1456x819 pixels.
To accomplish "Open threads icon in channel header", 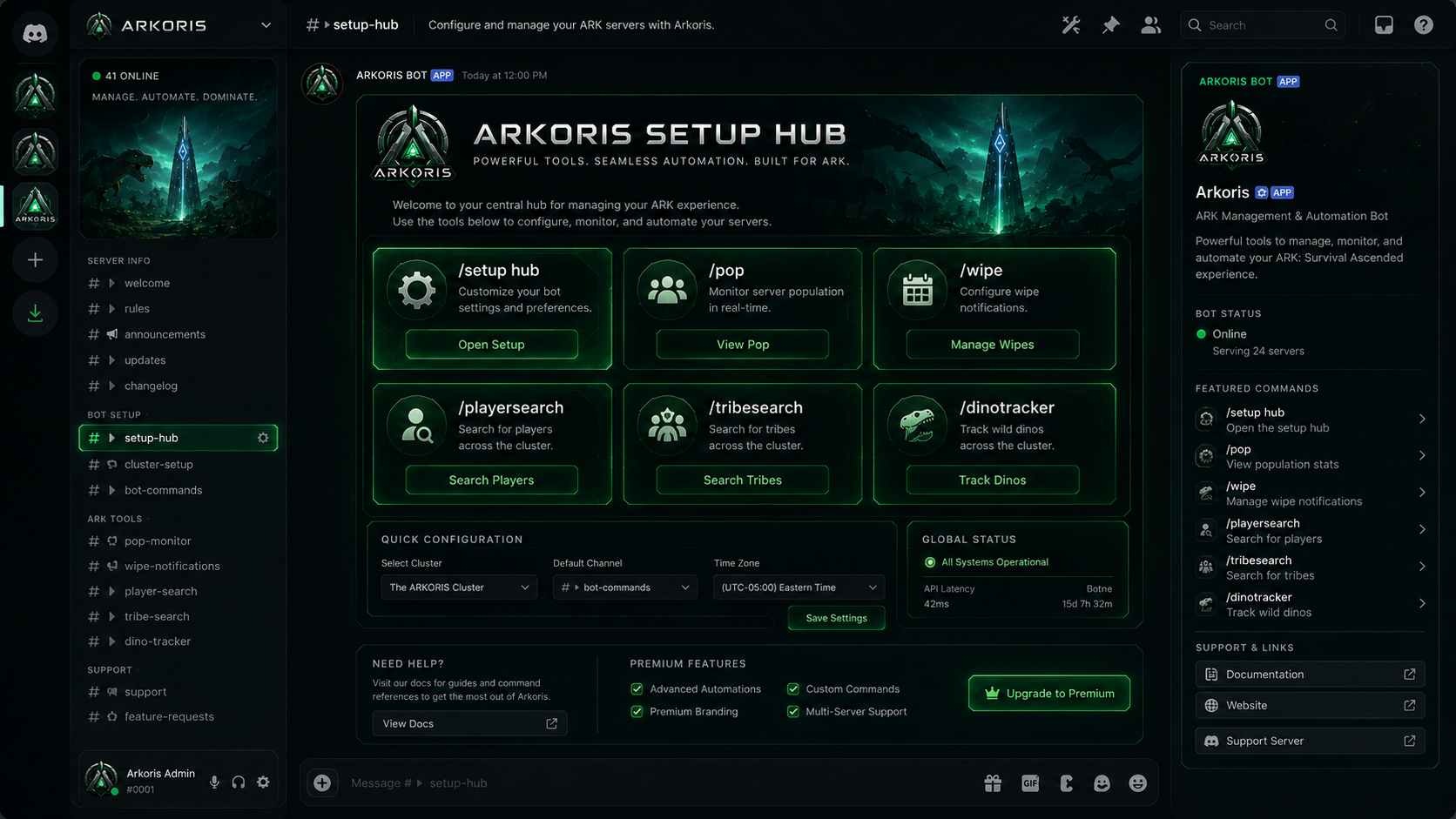I will (x=1071, y=25).
